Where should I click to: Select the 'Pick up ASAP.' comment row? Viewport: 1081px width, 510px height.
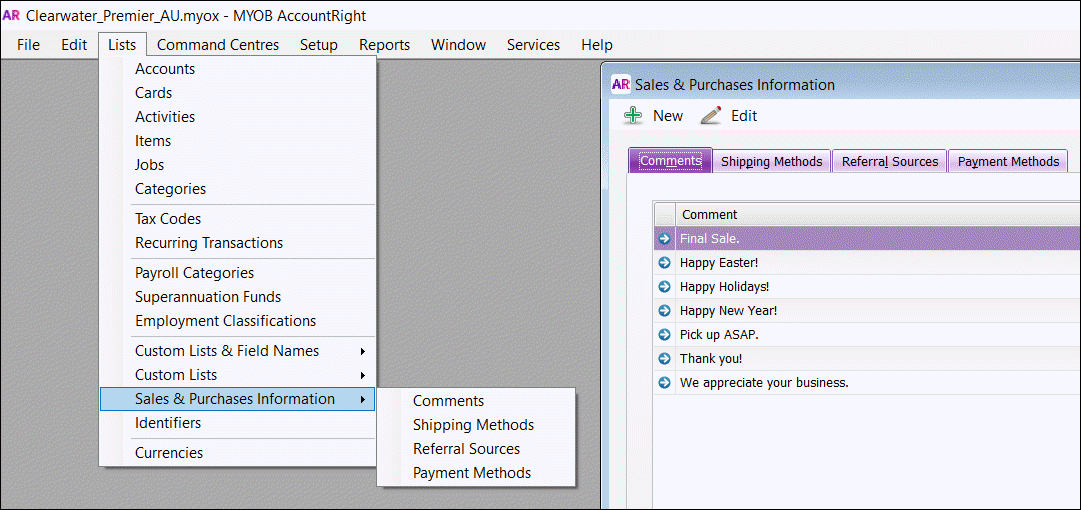tap(867, 335)
